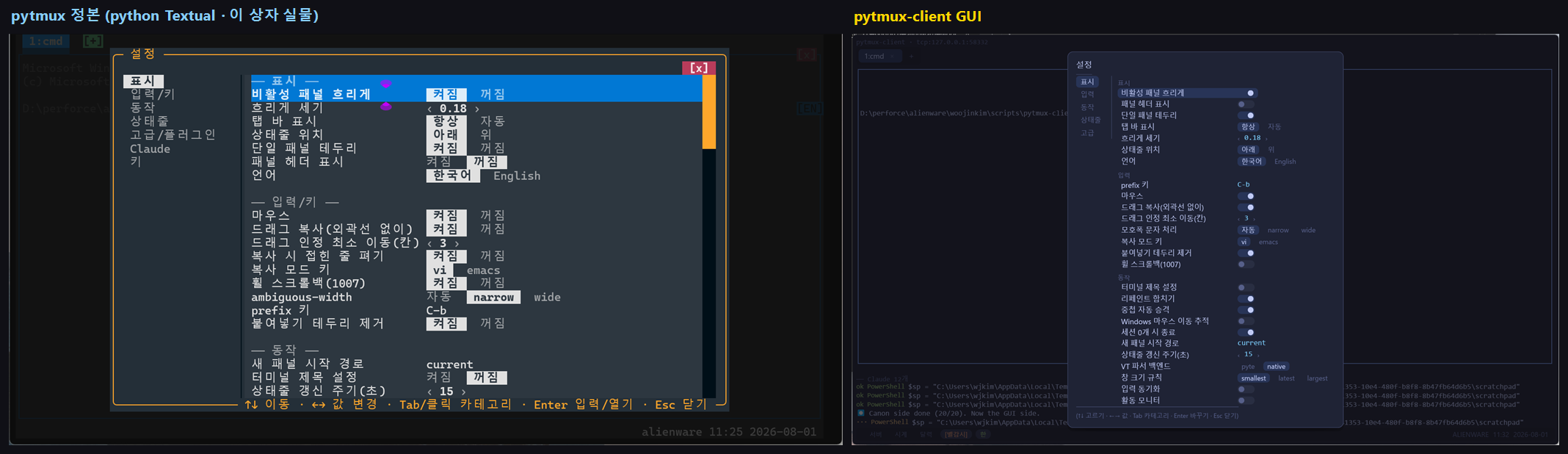Decrease 상태줄 갱신 주기 in Textual dialog
Image resolution: width=1568 pixels, height=454 pixels.
(x=429, y=392)
